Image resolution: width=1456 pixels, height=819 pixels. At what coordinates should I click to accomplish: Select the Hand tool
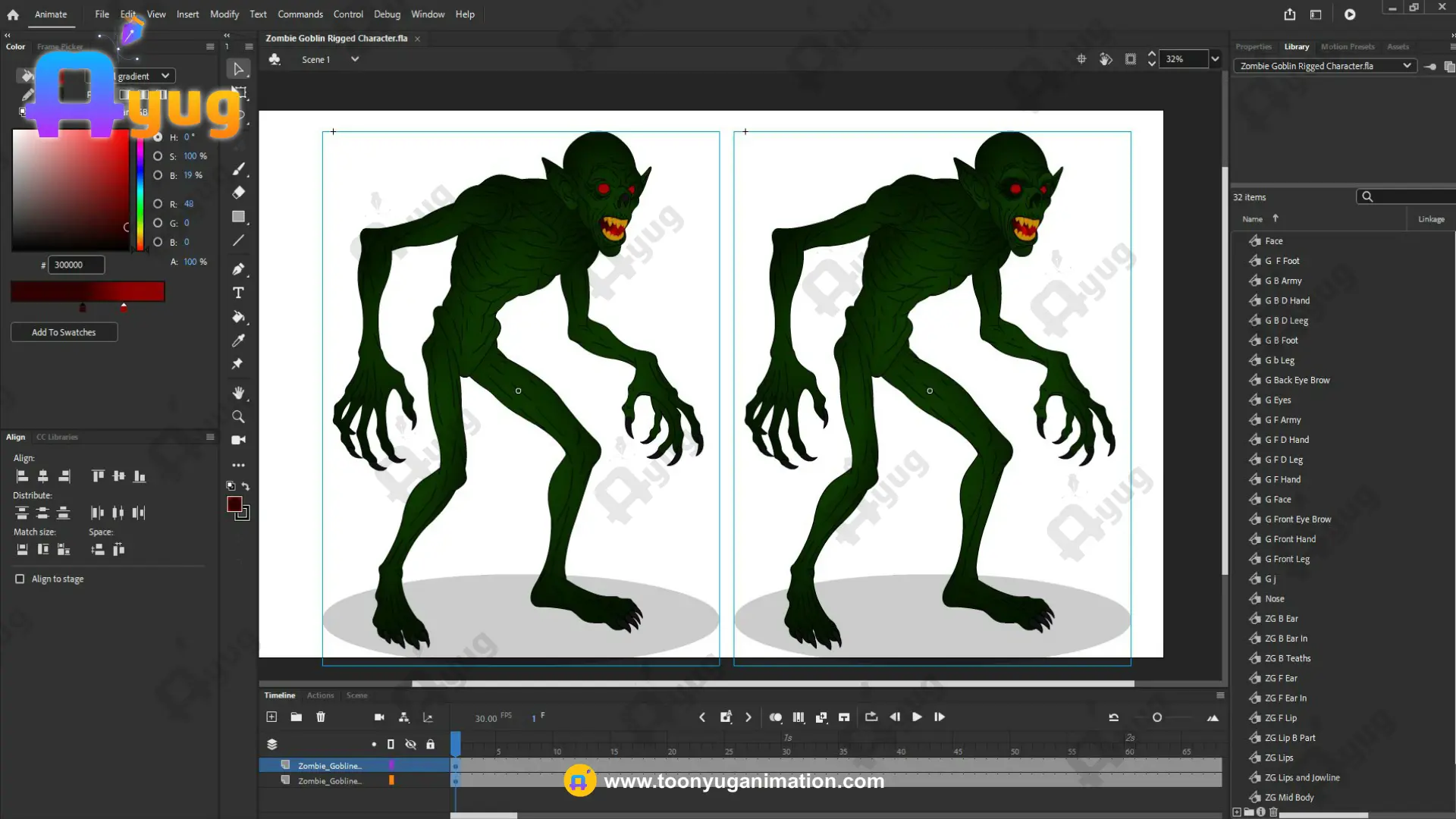pyautogui.click(x=238, y=393)
